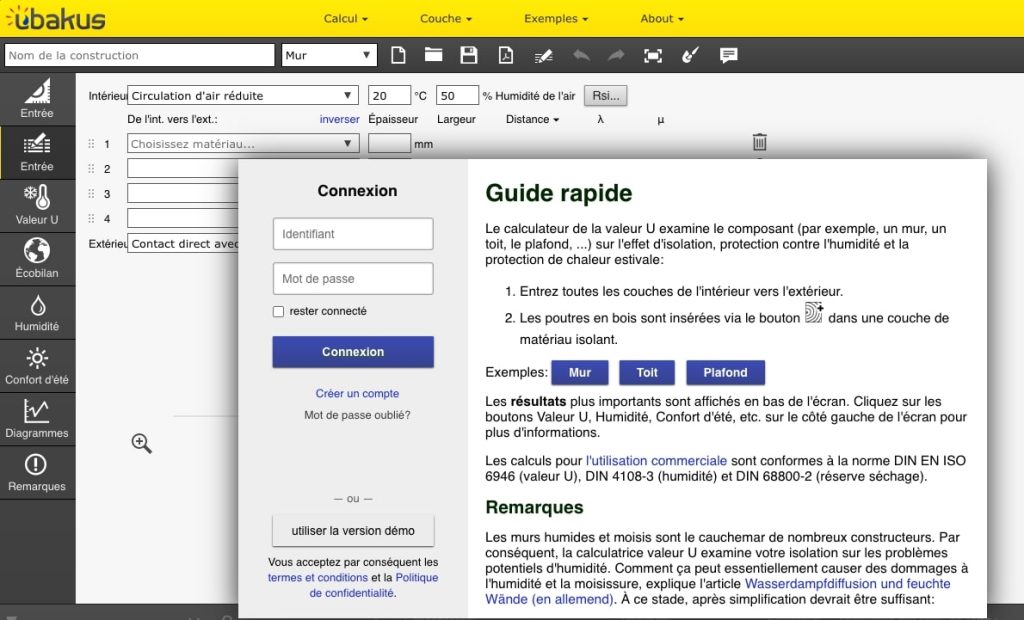
Task: Click the fullscreen icon in the toolbar
Action: (653, 55)
